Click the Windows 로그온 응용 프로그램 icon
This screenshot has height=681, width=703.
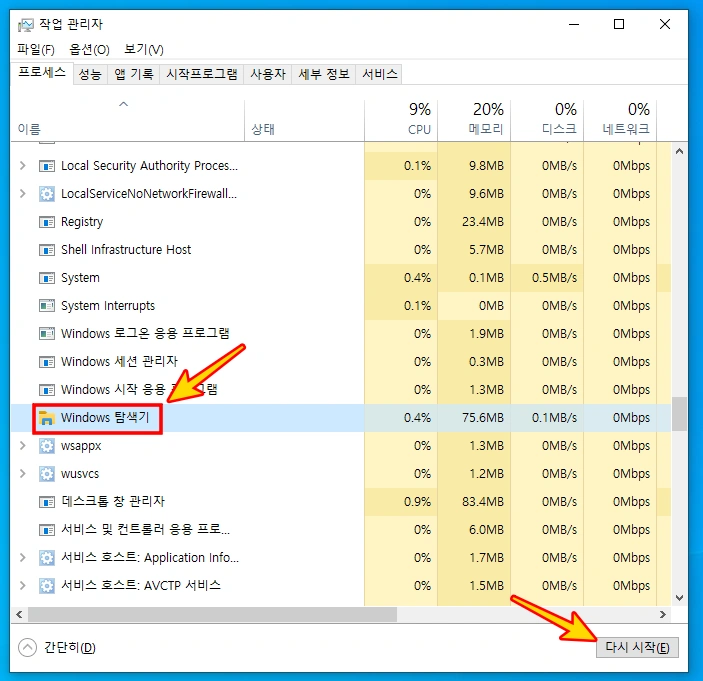[47, 334]
